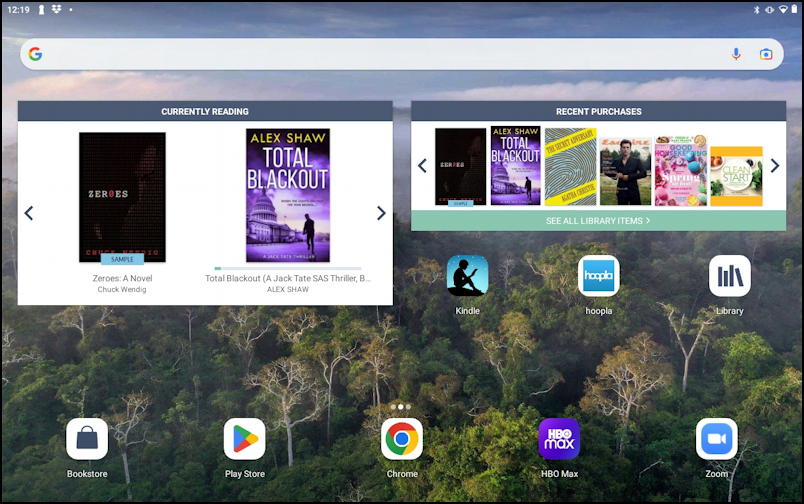Open the Bookstore app
The image size is (804, 504).
click(87, 439)
